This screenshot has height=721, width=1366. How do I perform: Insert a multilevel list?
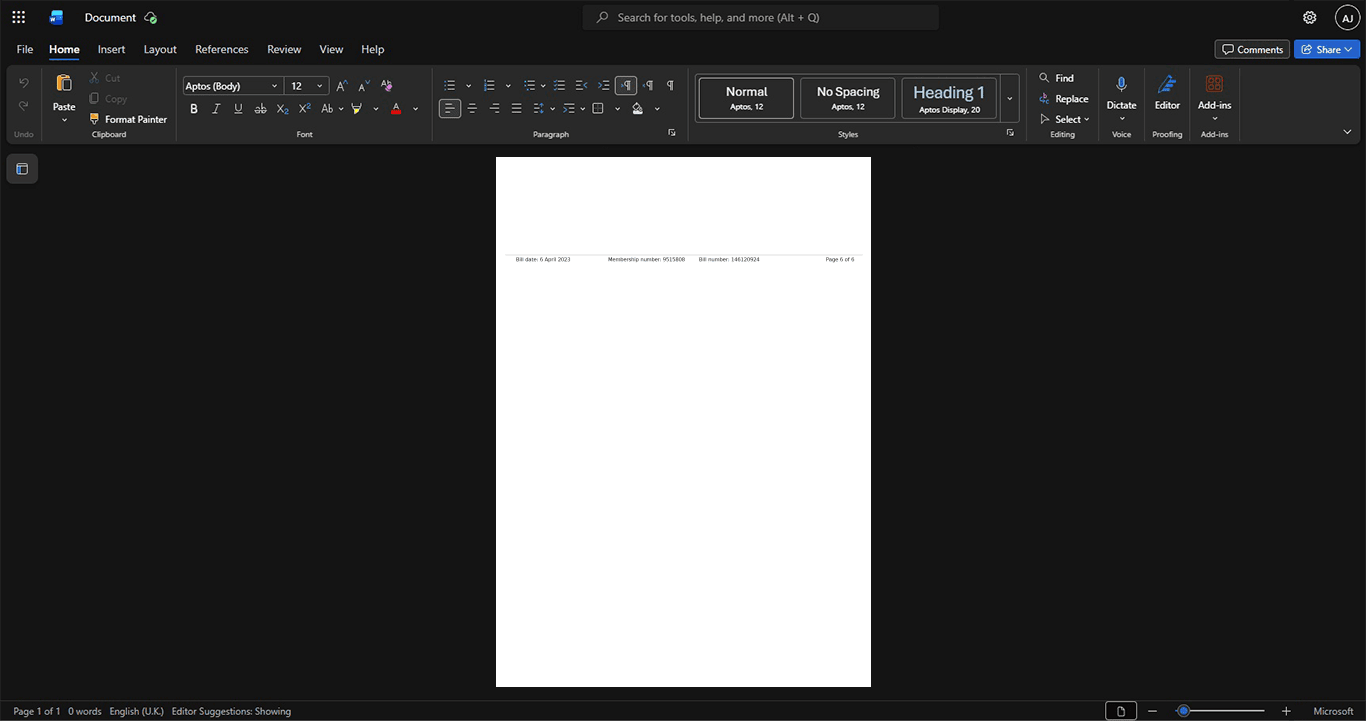[x=530, y=86]
